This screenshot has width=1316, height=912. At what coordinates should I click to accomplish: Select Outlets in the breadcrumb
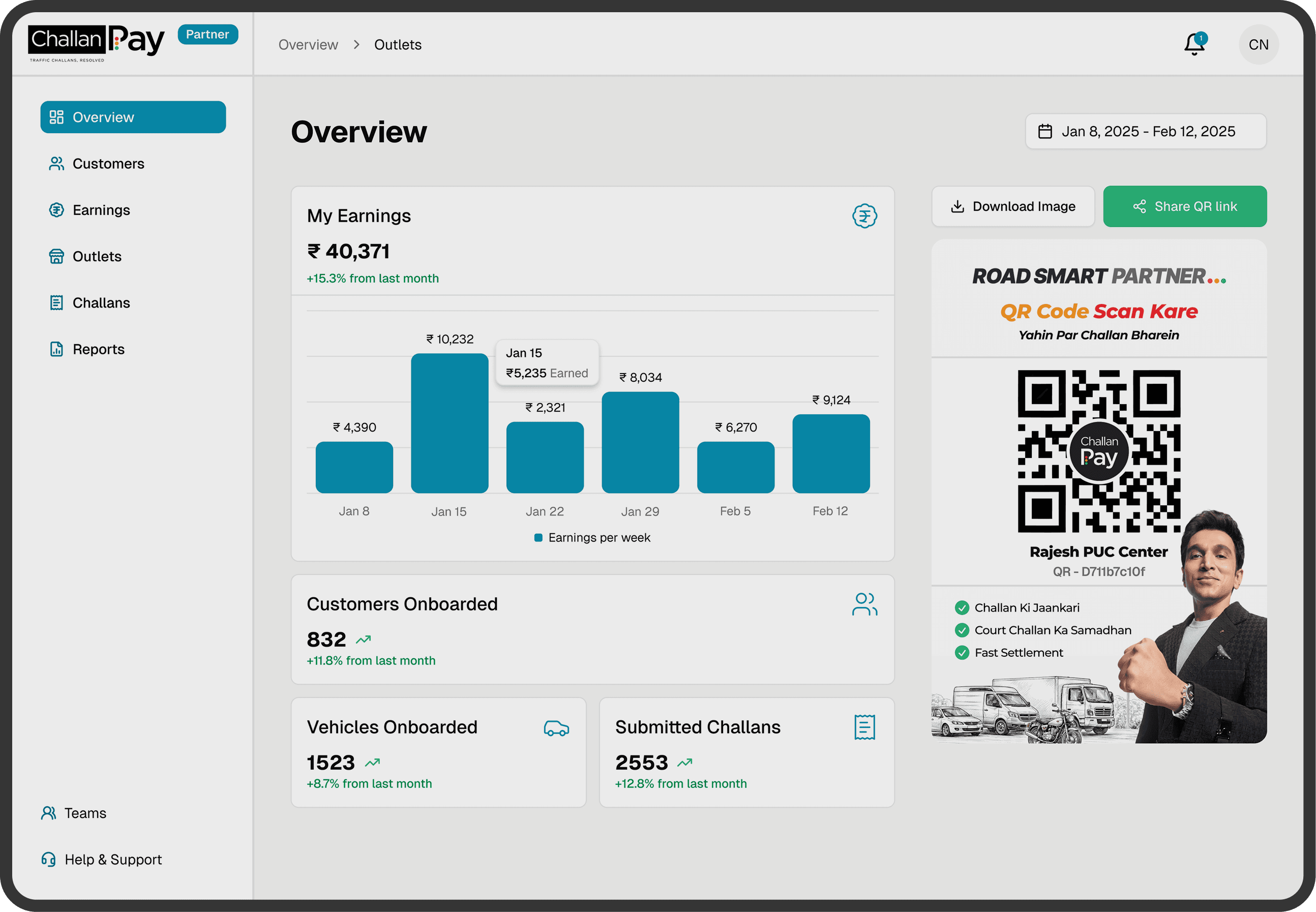pos(398,45)
